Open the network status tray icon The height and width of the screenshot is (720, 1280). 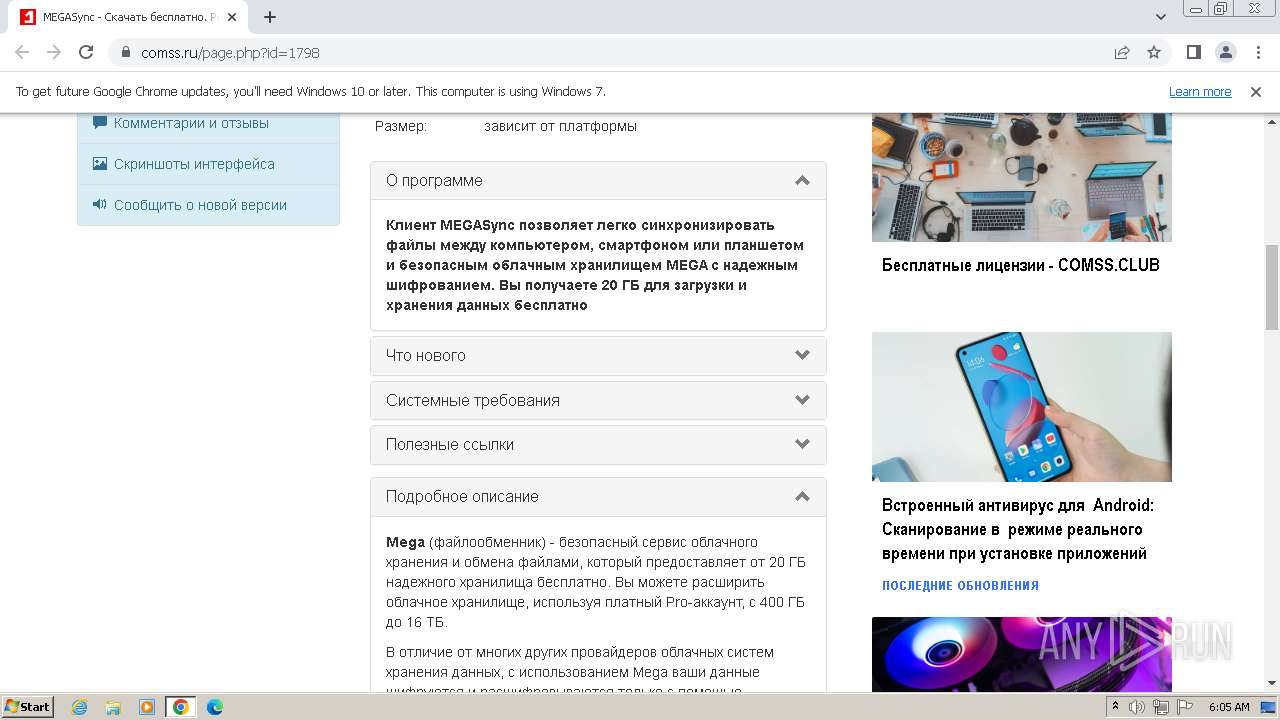1161,707
